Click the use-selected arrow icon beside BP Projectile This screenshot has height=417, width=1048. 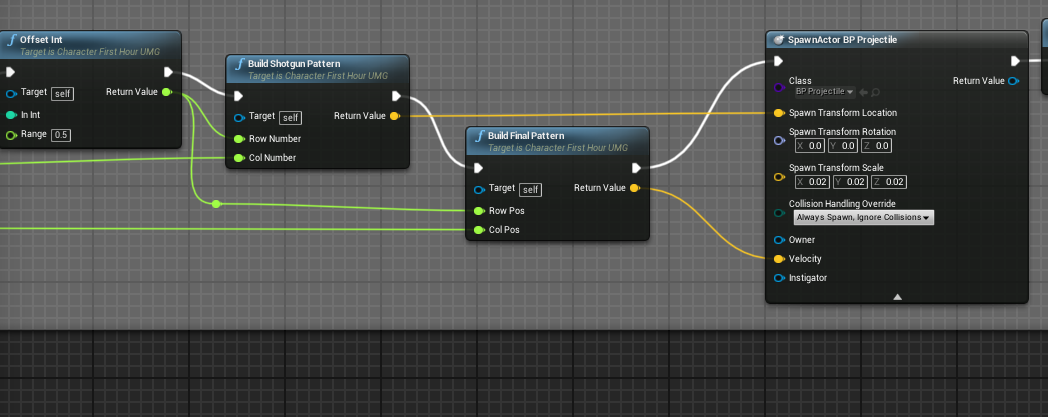pos(865,92)
